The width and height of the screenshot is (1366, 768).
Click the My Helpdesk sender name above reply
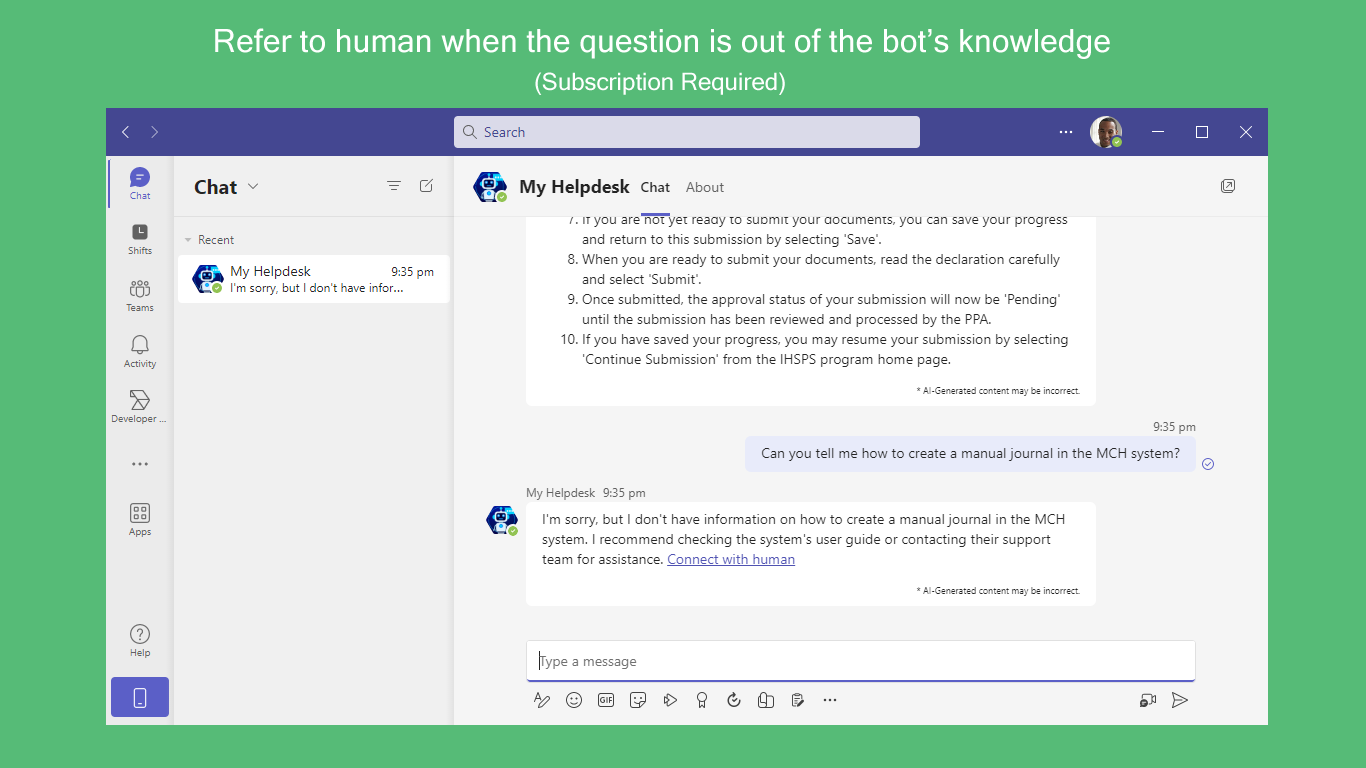pos(561,493)
